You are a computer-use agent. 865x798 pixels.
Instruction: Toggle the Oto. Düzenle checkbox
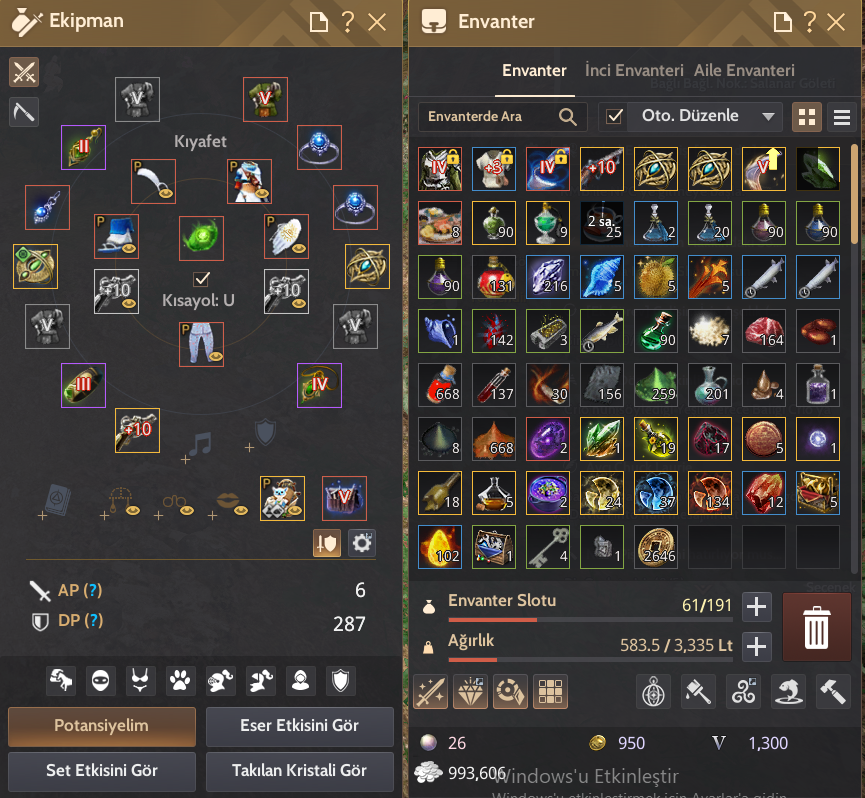(614, 116)
